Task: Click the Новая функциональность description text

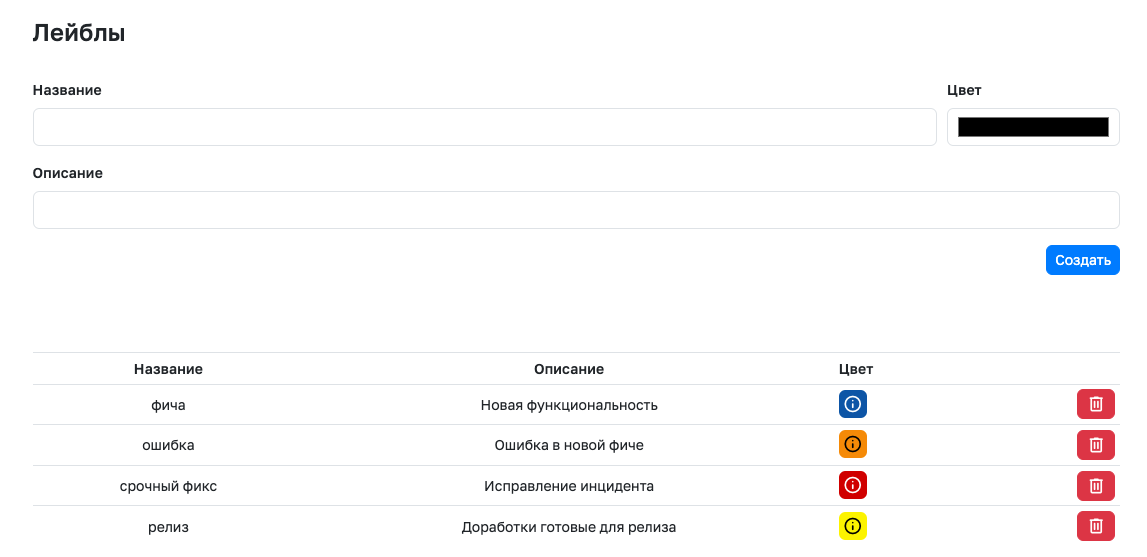Action: (x=569, y=405)
